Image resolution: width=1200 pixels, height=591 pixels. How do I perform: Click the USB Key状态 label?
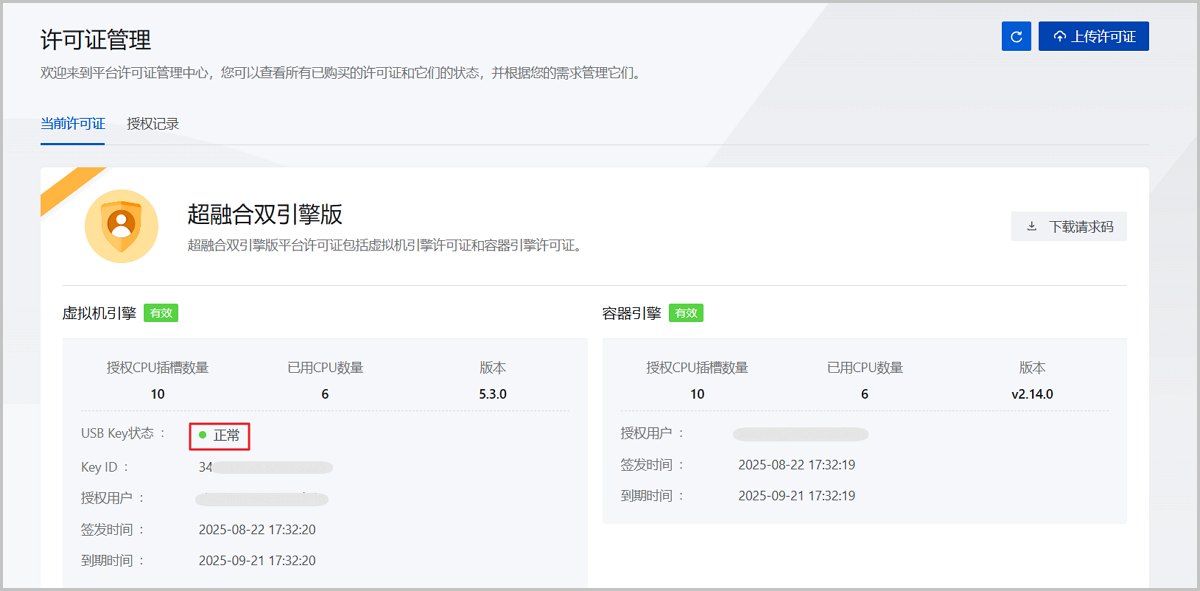(x=124, y=434)
